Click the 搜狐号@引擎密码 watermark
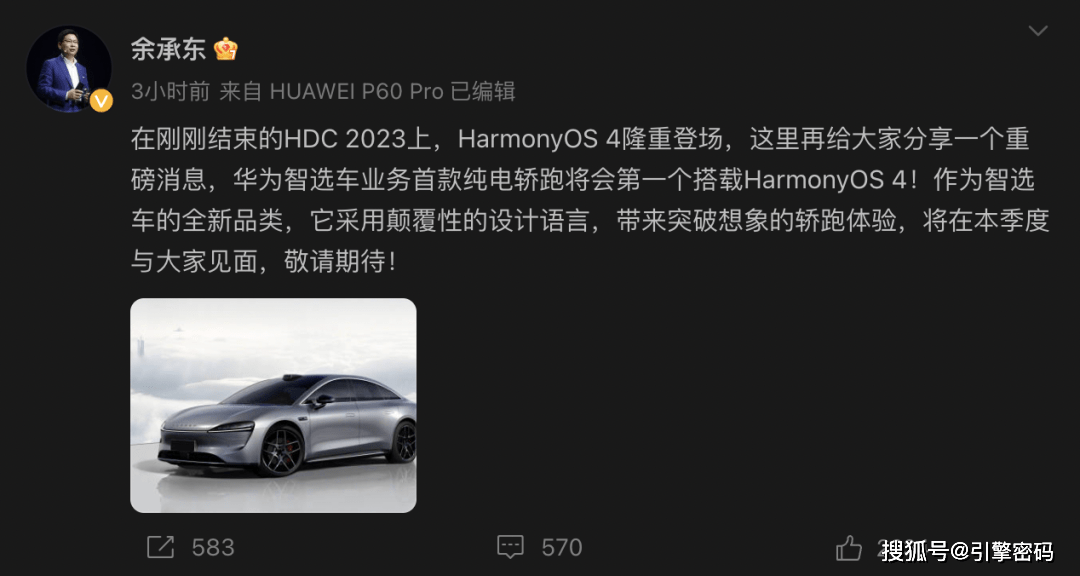The height and width of the screenshot is (576, 1080). (x=967, y=551)
